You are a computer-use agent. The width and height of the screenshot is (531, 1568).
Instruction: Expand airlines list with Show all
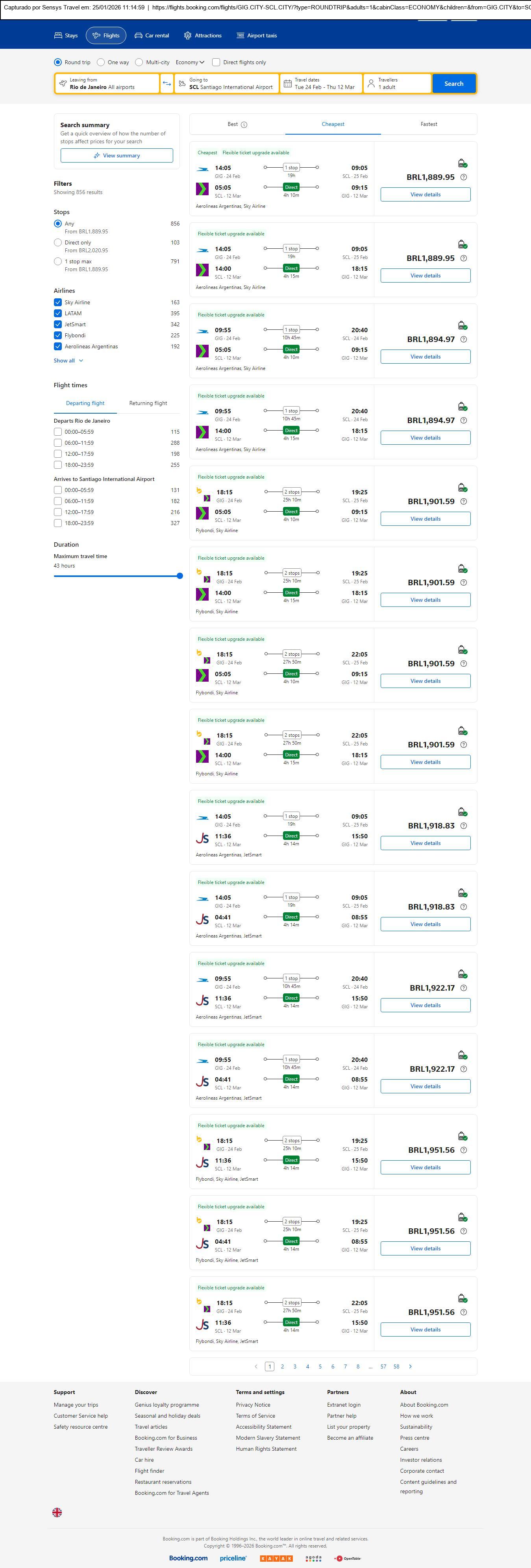[68, 361]
